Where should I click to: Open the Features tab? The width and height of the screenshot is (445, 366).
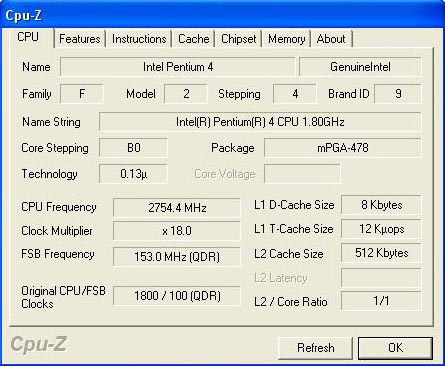[x=80, y=39]
